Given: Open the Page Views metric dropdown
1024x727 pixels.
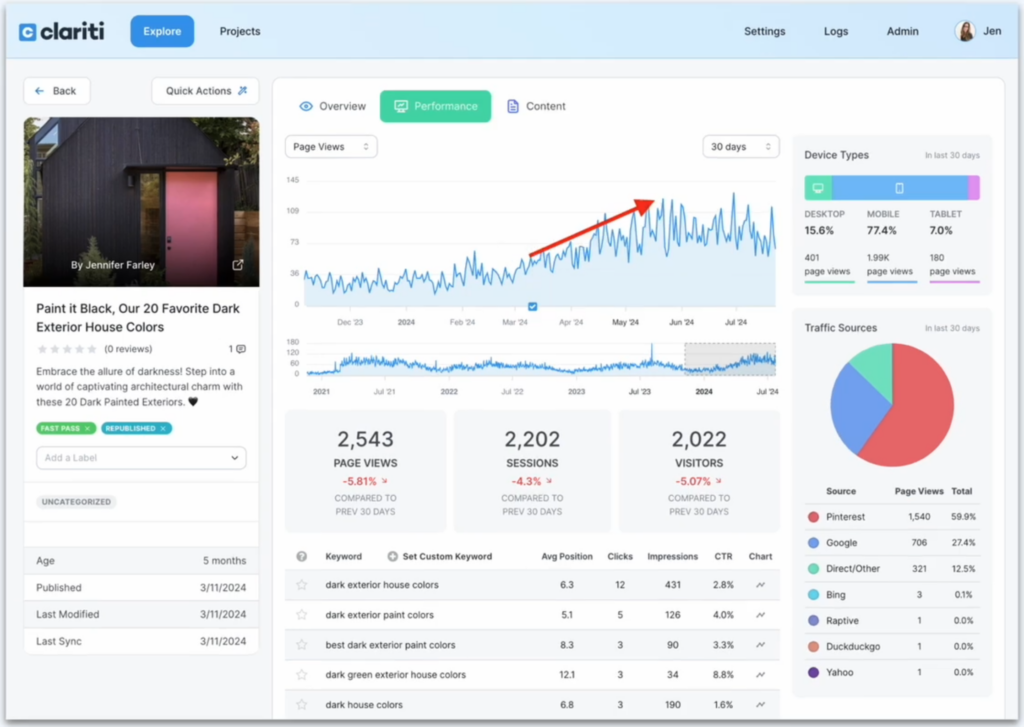Looking at the screenshot, I should pos(331,147).
